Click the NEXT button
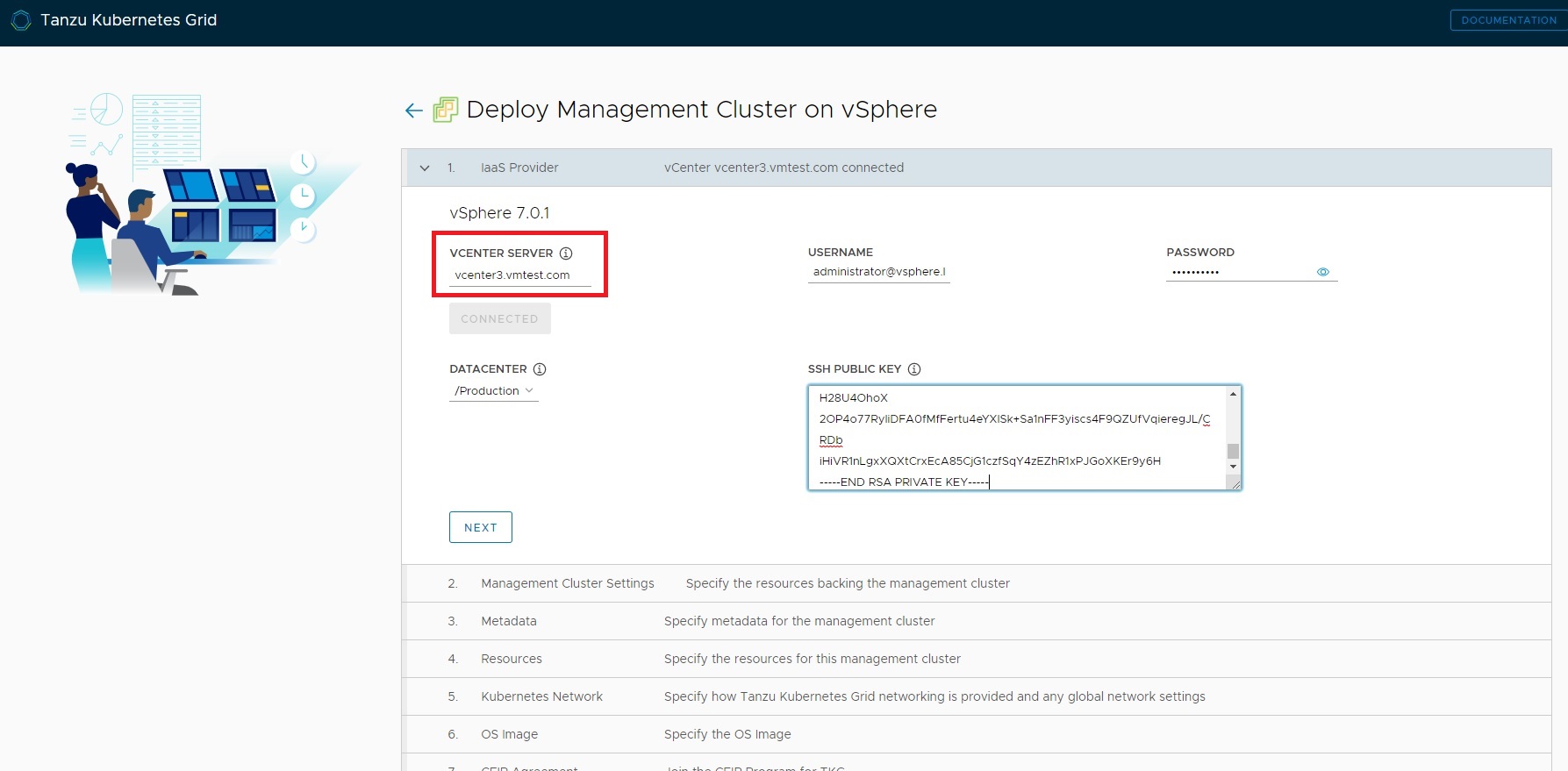This screenshot has height=771, width=1568. click(481, 527)
